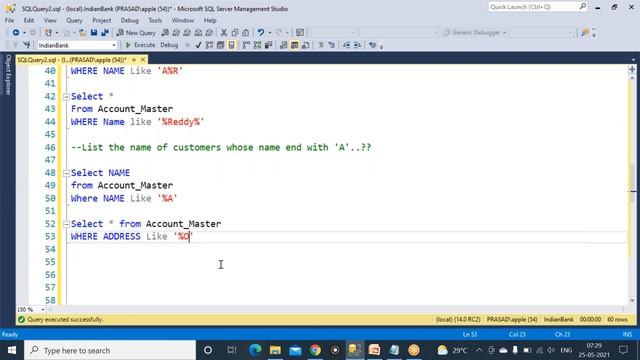
Task: Click the Navigate Backward icon
Action: (16, 33)
